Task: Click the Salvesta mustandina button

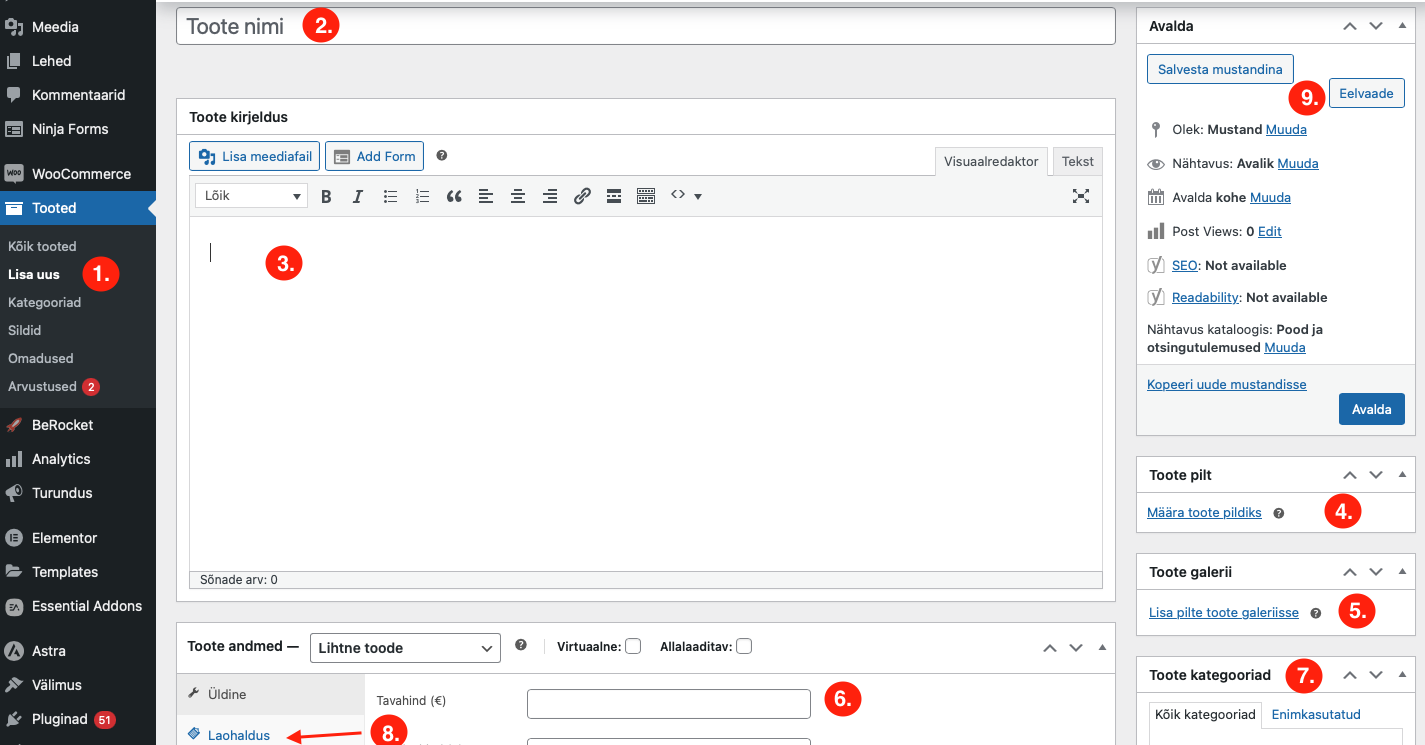Action: 1220,69
